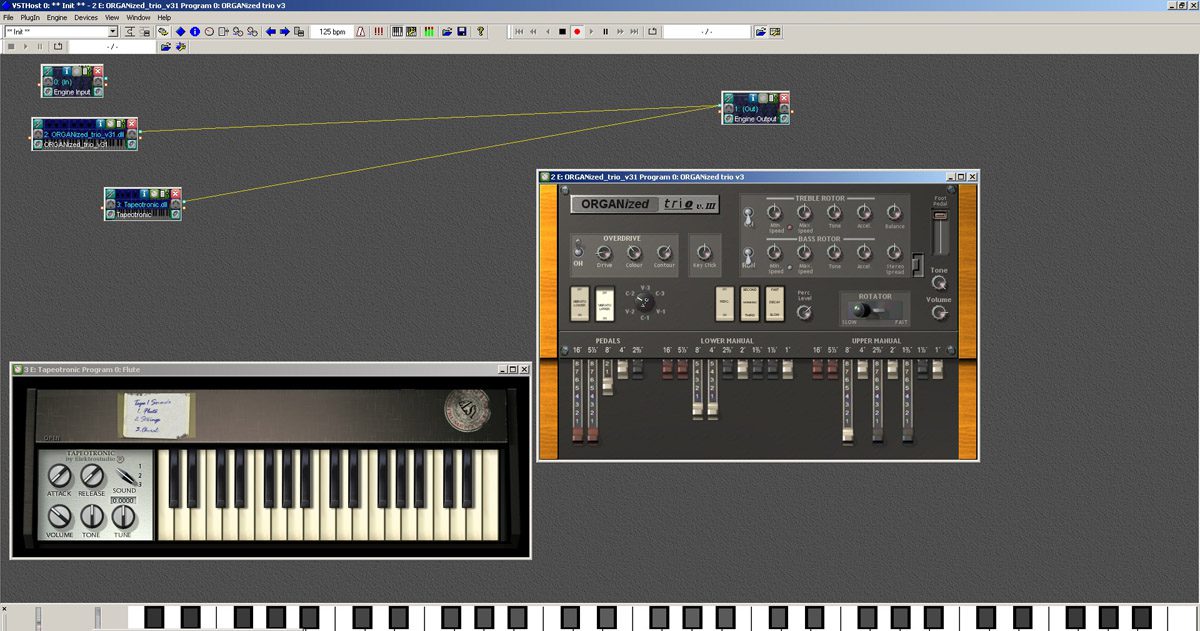The height and width of the screenshot is (631, 1200).
Task: Edit the 125 bpm tempo field
Action: tap(334, 32)
